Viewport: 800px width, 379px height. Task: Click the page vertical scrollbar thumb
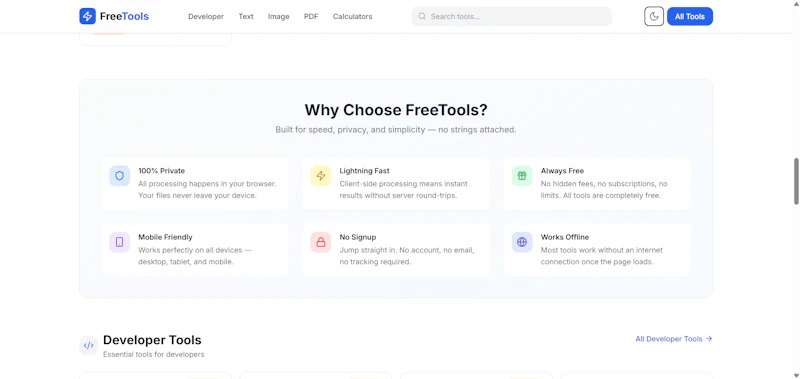(x=796, y=181)
